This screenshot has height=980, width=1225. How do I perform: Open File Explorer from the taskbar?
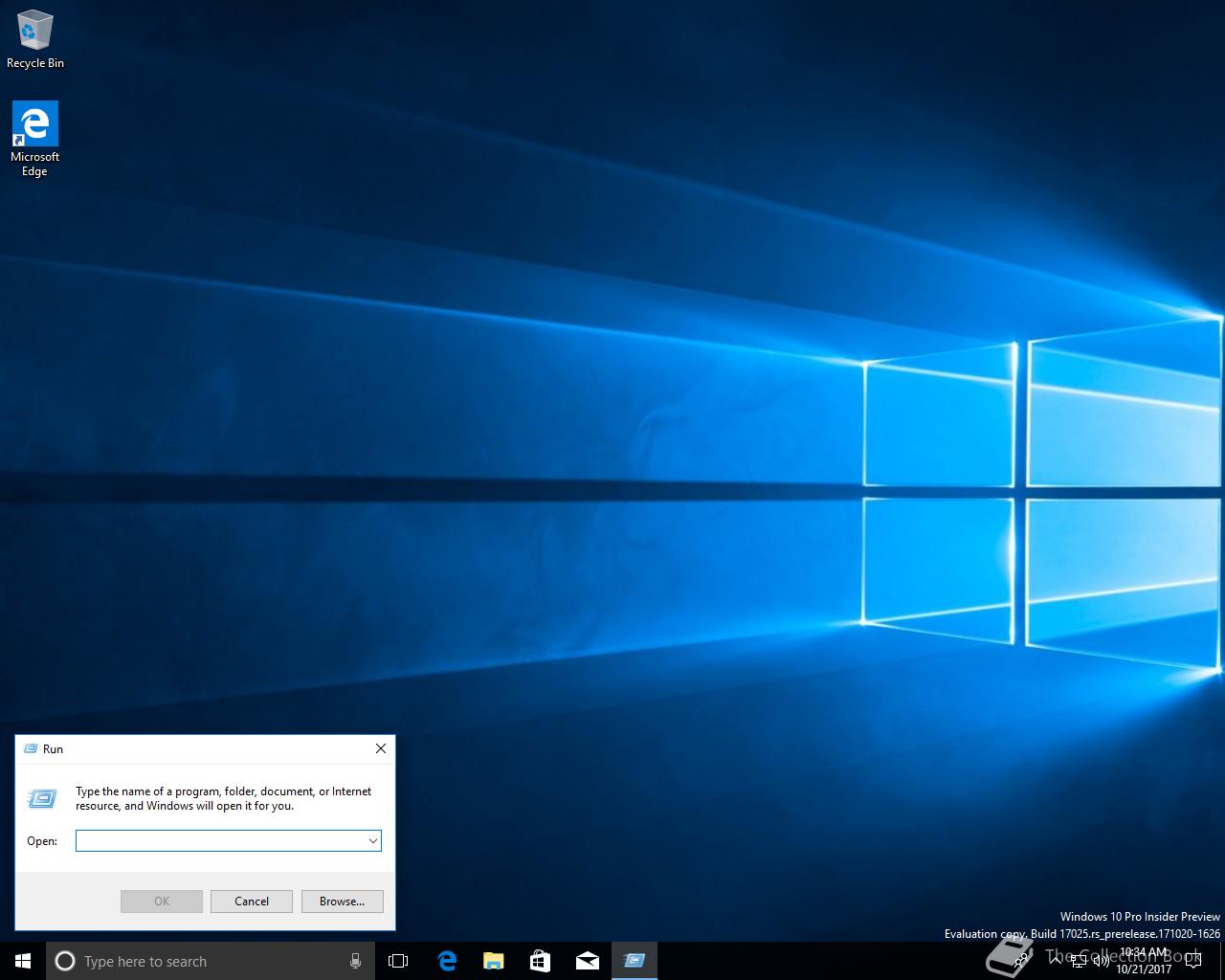pyautogui.click(x=493, y=961)
